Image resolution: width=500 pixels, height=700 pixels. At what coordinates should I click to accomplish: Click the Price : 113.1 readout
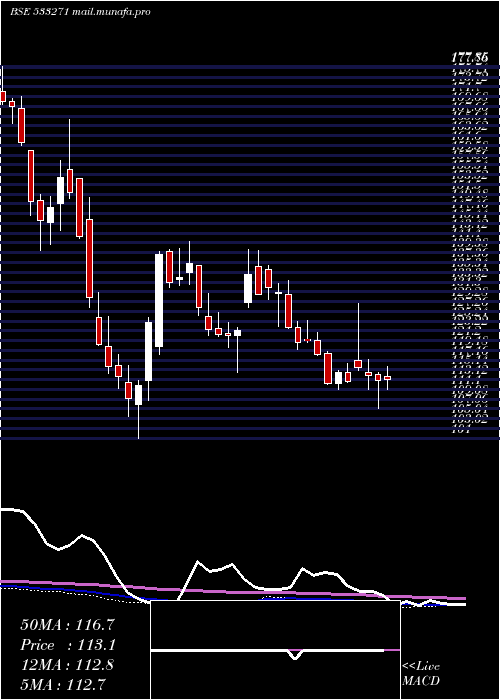coord(68,645)
